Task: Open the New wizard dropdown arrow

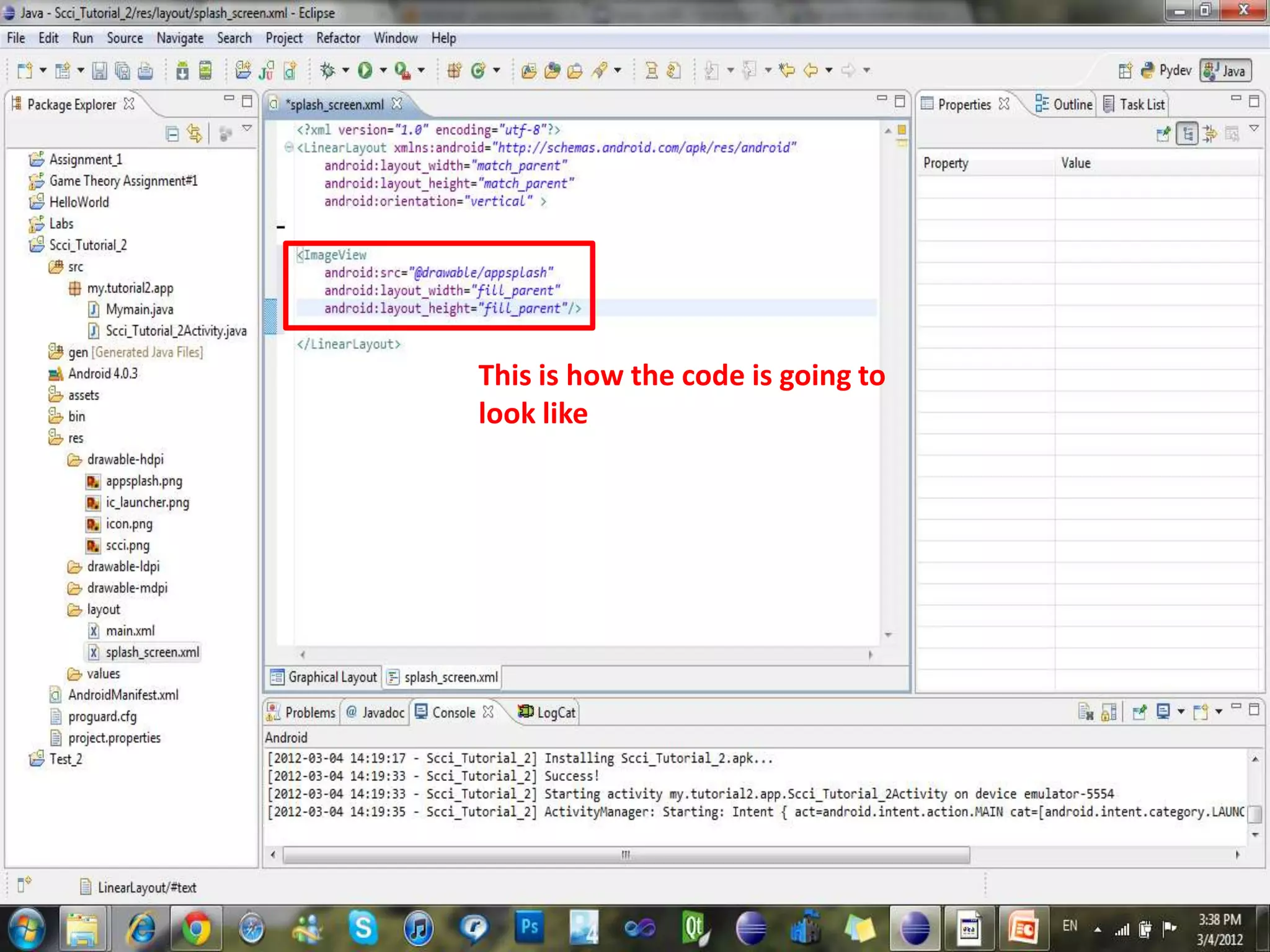Action: point(43,71)
